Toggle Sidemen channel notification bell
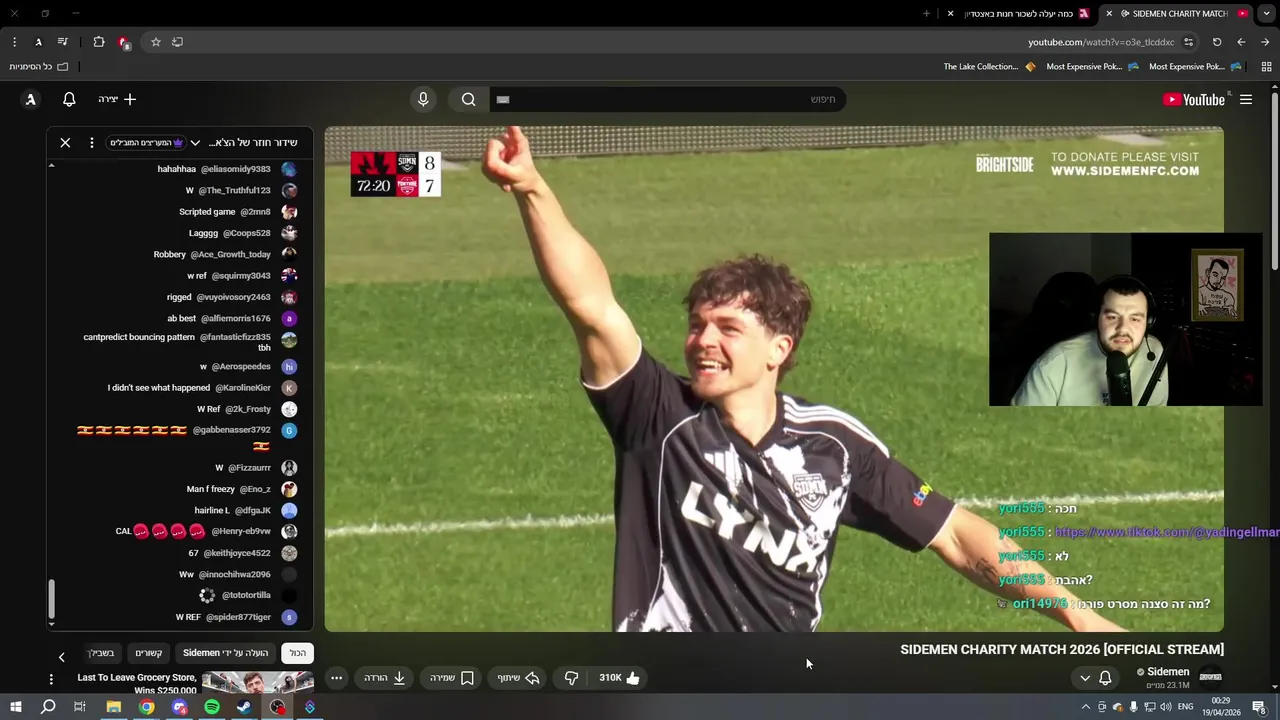 click(x=1105, y=678)
